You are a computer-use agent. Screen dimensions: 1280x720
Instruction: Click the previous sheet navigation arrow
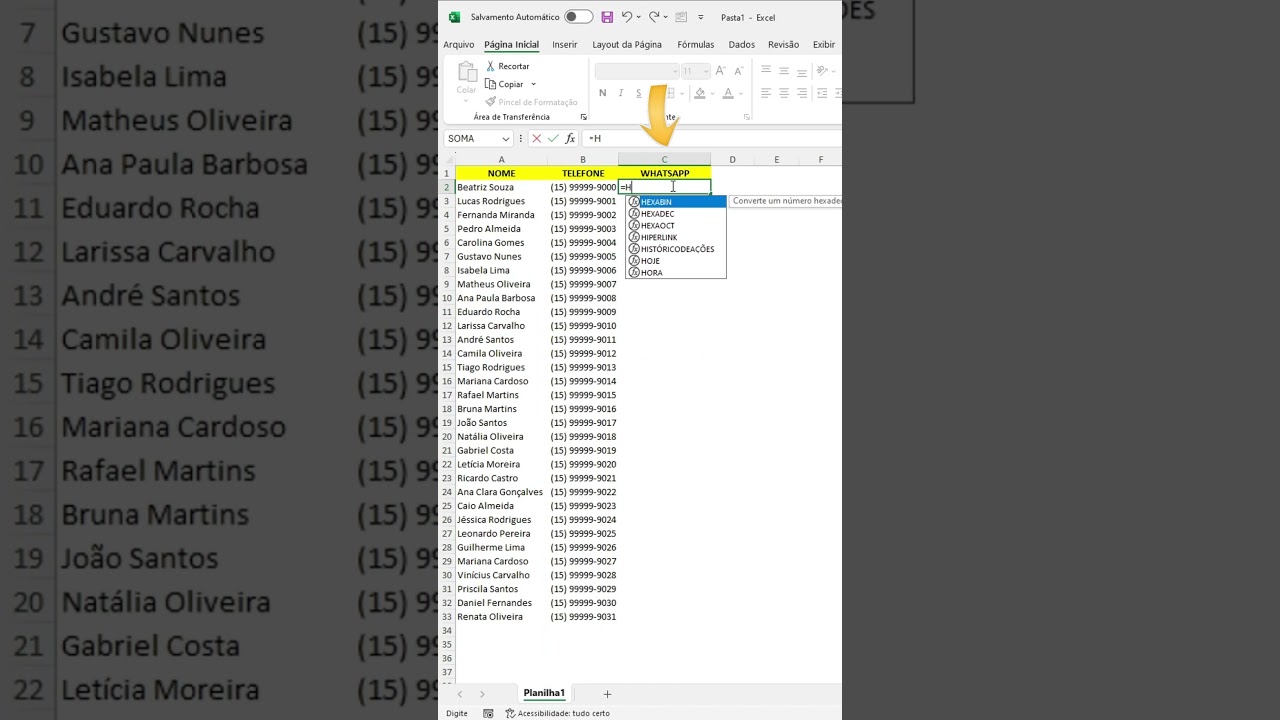click(x=460, y=694)
